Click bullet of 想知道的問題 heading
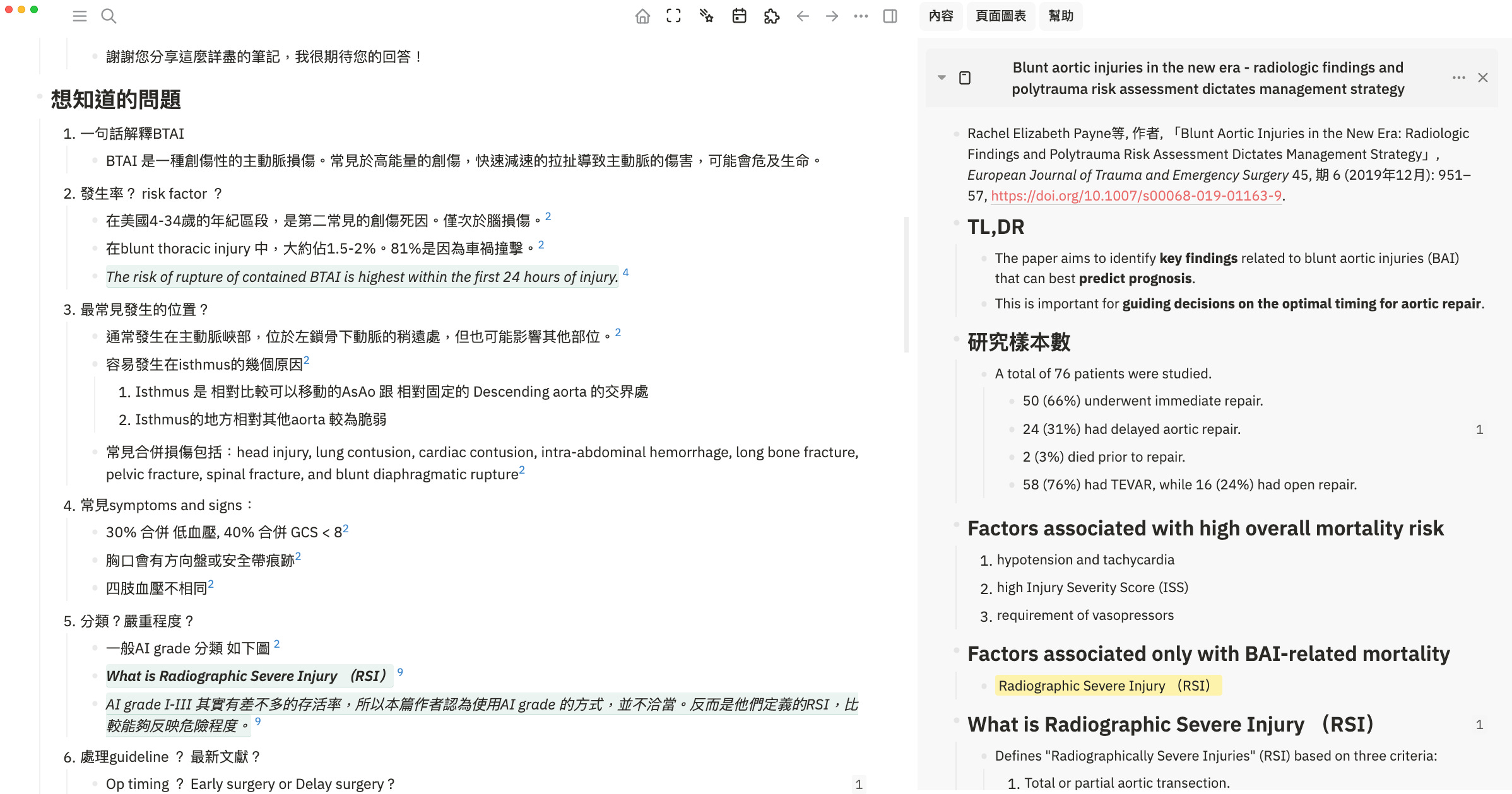The image size is (1512, 794). (40, 96)
